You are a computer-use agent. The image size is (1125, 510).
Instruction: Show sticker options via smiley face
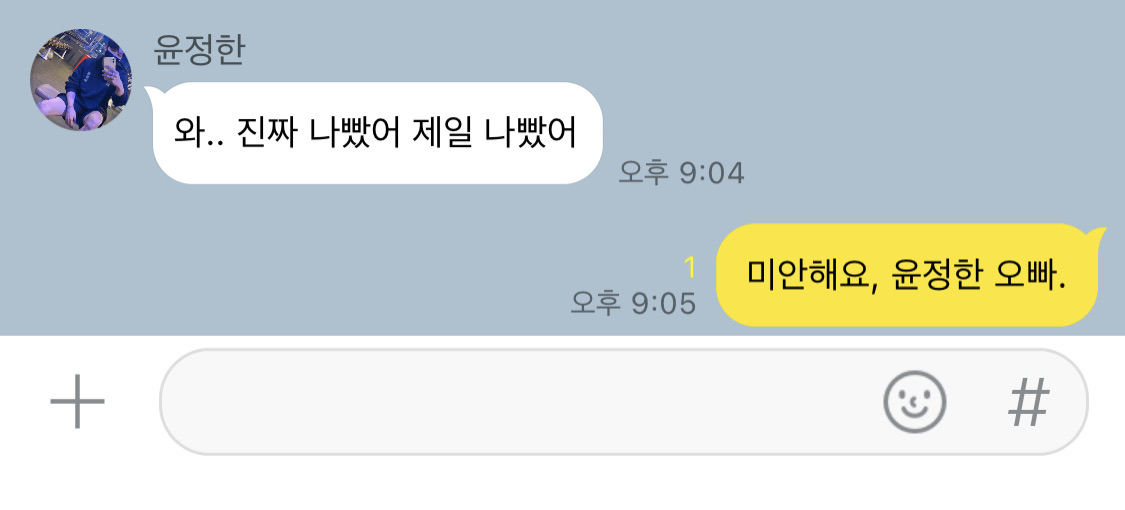click(x=914, y=402)
